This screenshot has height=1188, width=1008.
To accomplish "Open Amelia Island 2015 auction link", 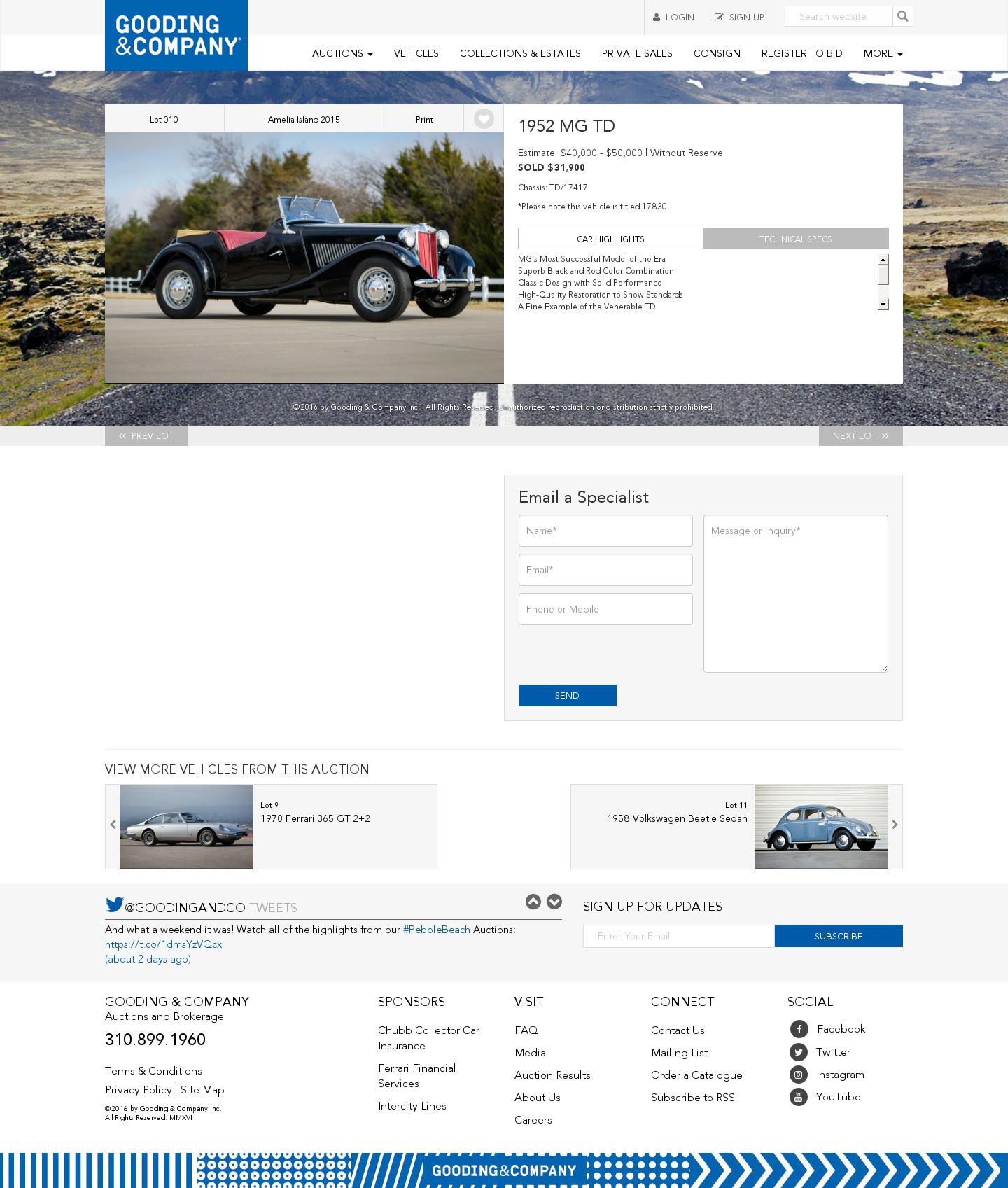I will [x=304, y=119].
